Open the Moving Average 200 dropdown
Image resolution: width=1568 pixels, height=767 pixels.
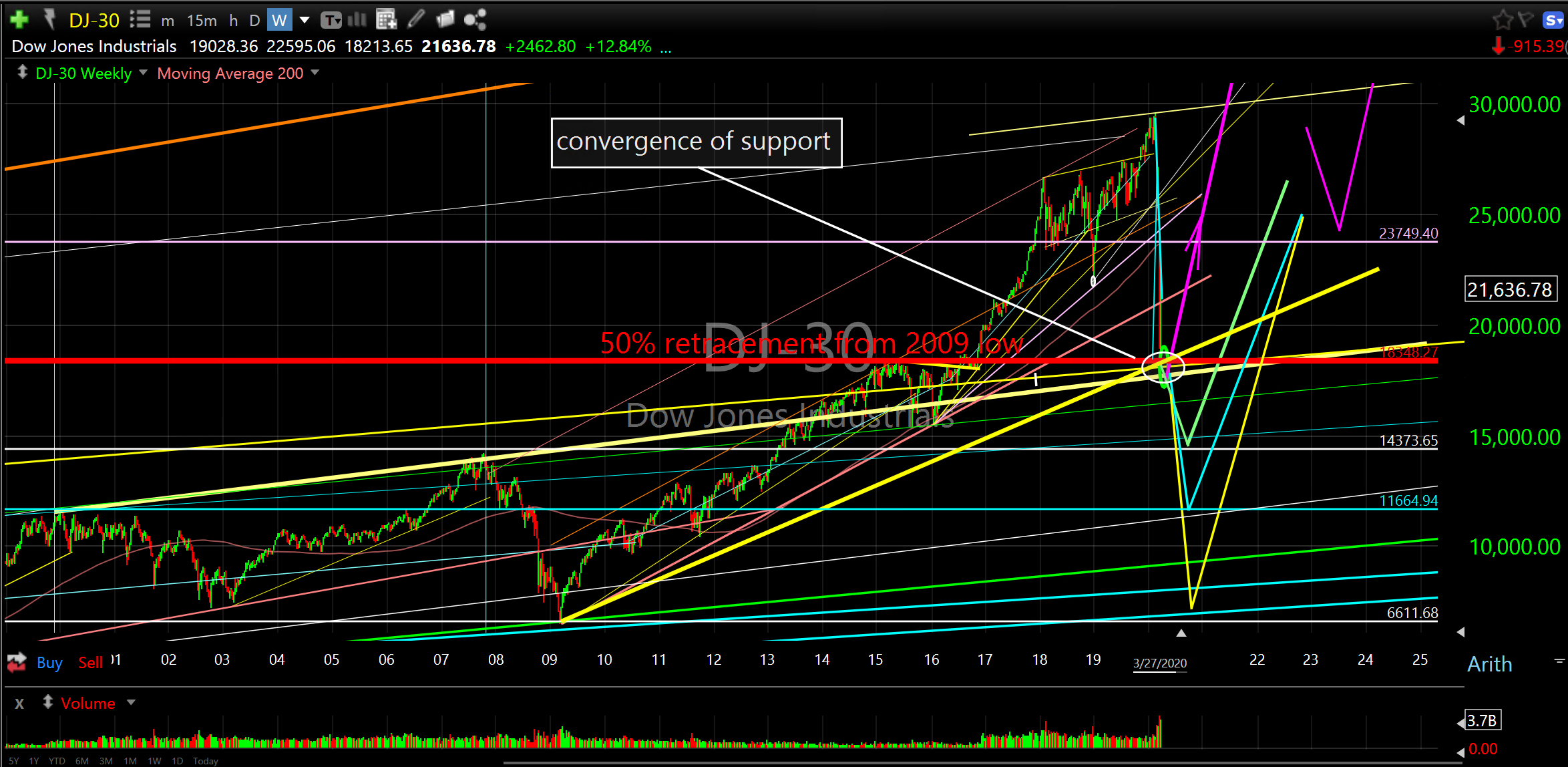tap(315, 73)
